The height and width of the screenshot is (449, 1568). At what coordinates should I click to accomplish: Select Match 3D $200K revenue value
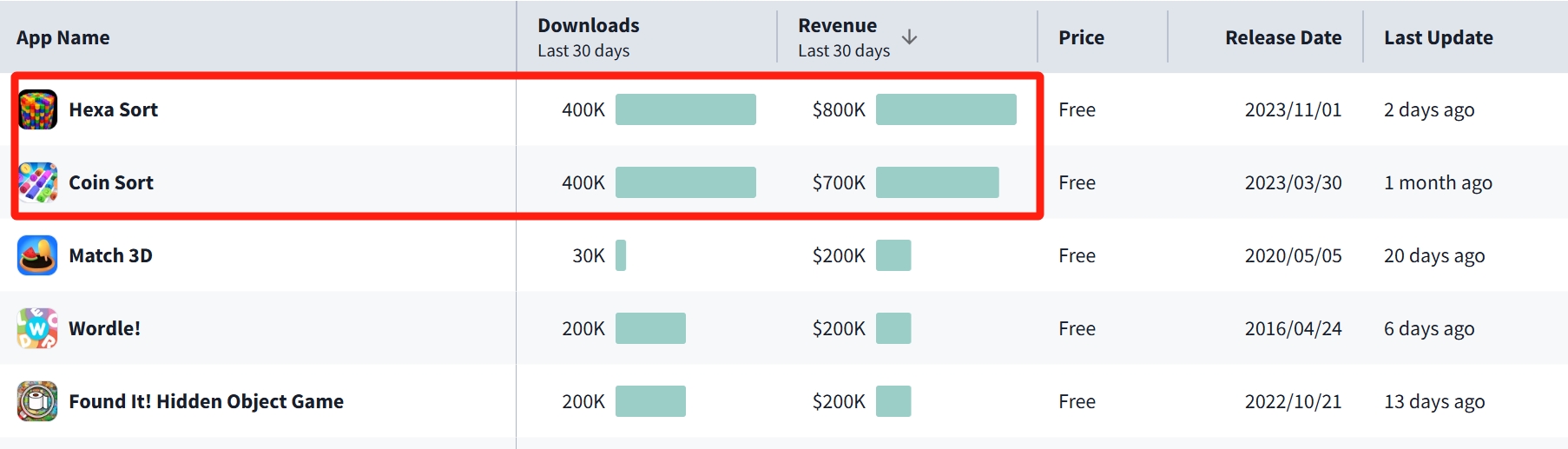click(x=839, y=255)
